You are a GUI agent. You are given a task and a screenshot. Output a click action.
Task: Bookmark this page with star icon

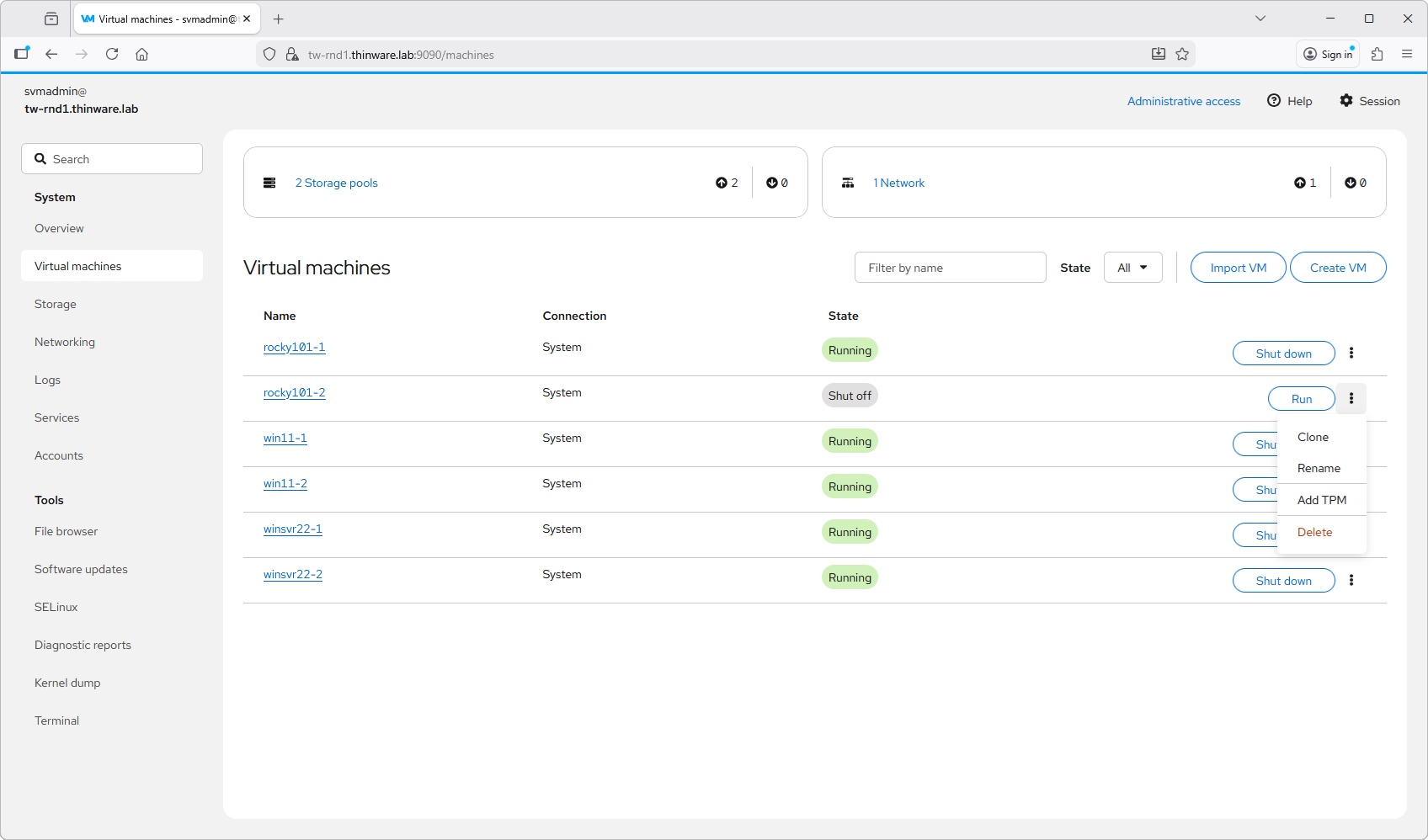coord(1182,55)
